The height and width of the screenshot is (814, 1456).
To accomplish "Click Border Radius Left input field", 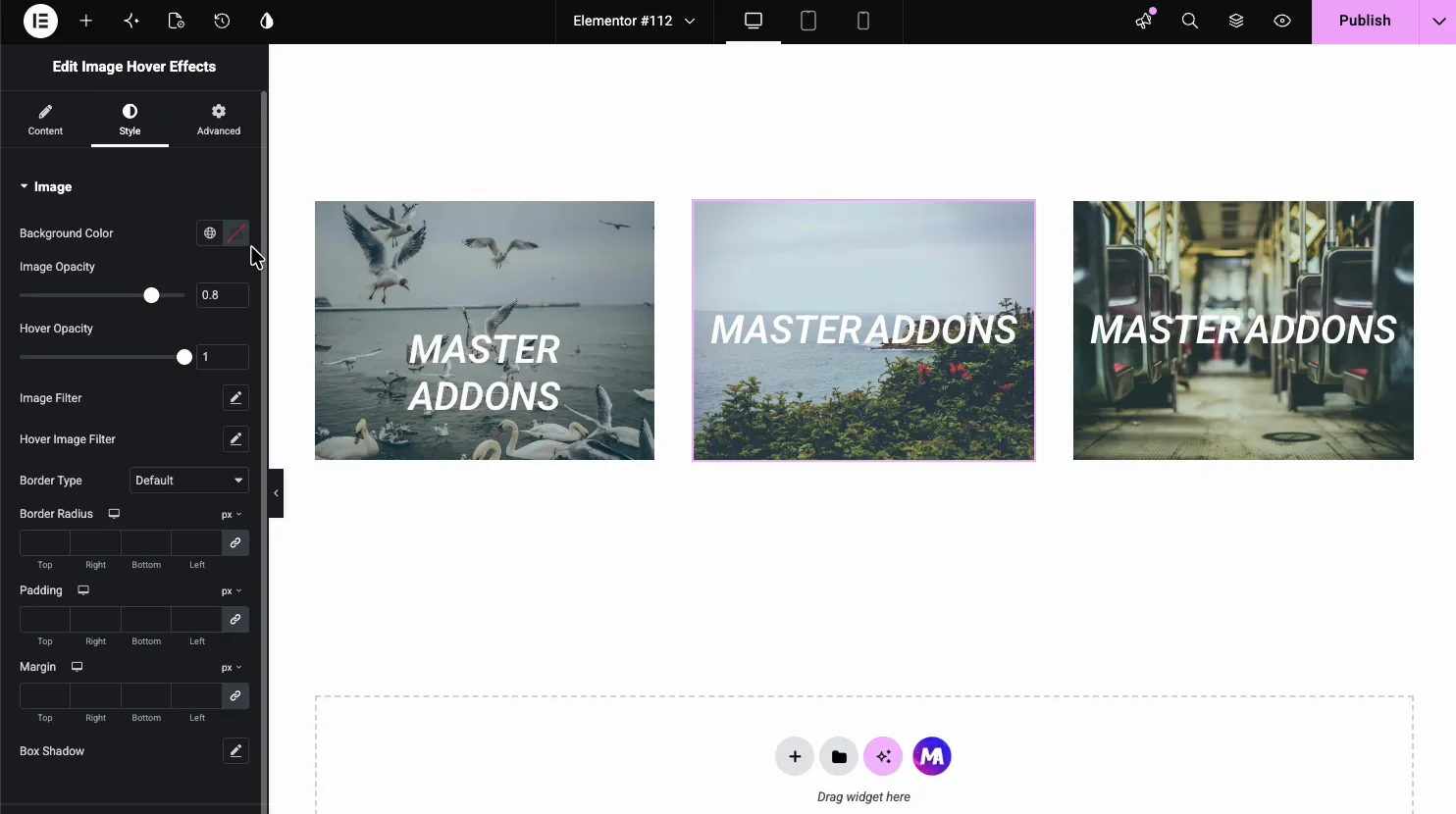I will [x=197, y=543].
